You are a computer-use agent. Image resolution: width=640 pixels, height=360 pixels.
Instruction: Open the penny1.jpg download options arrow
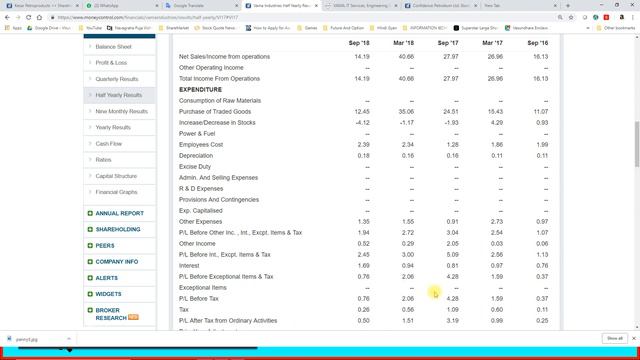click(x=69, y=339)
